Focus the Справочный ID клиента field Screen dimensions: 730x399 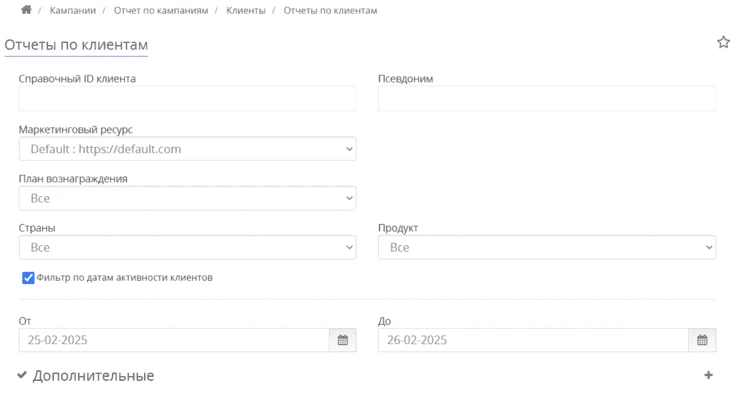tap(188, 98)
